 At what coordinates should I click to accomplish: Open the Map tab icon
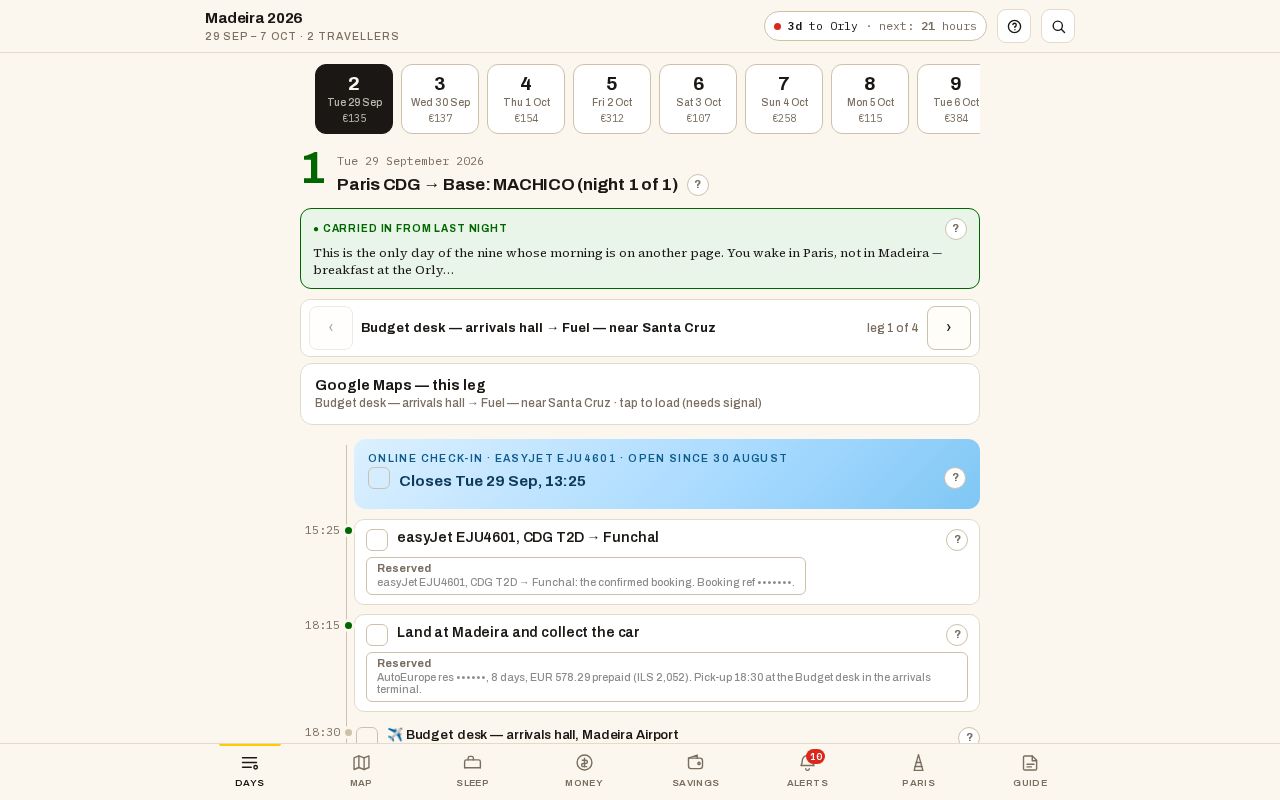(361, 771)
